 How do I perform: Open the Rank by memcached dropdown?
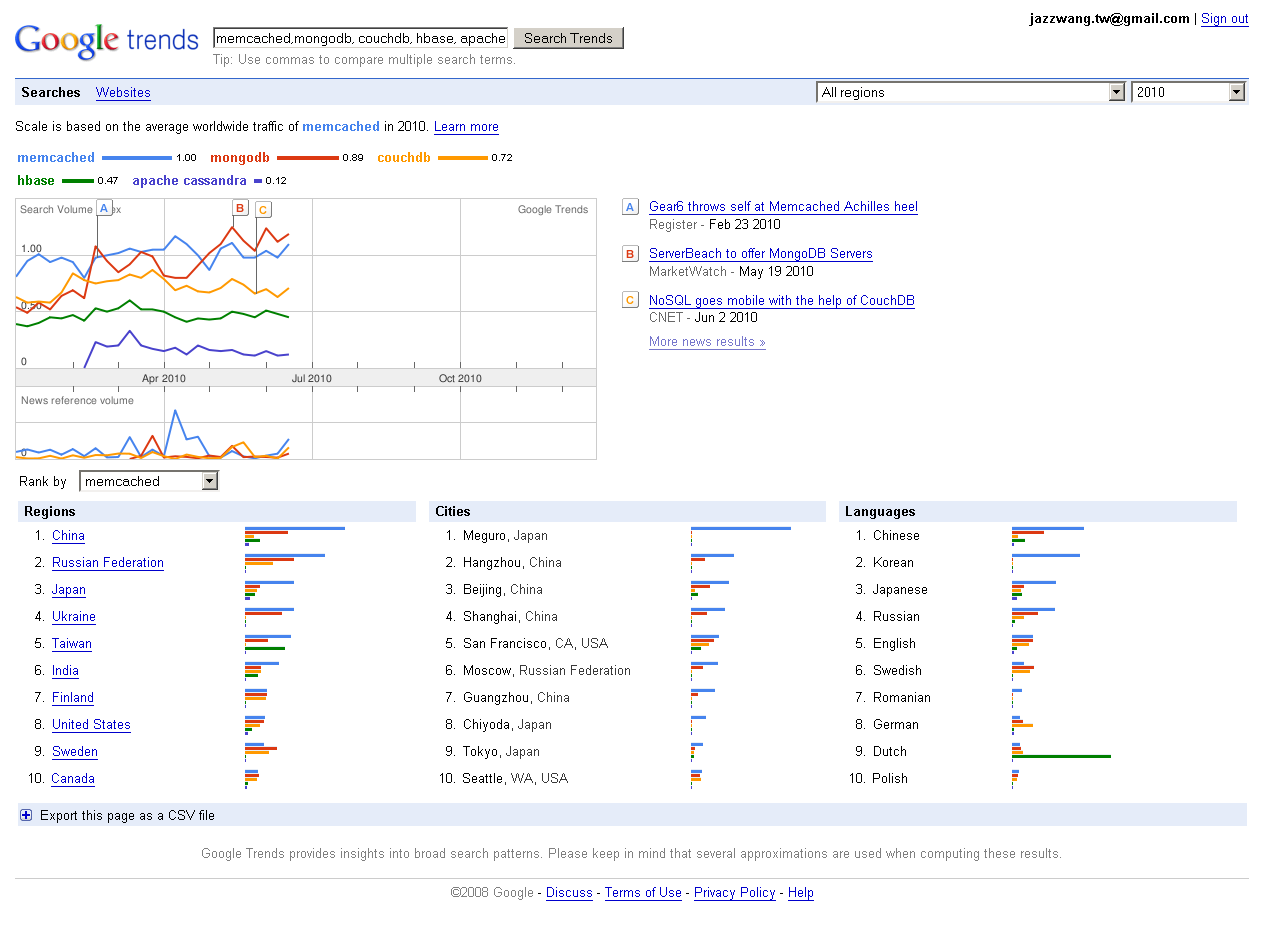pyautogui.click(x=148, y=481)
